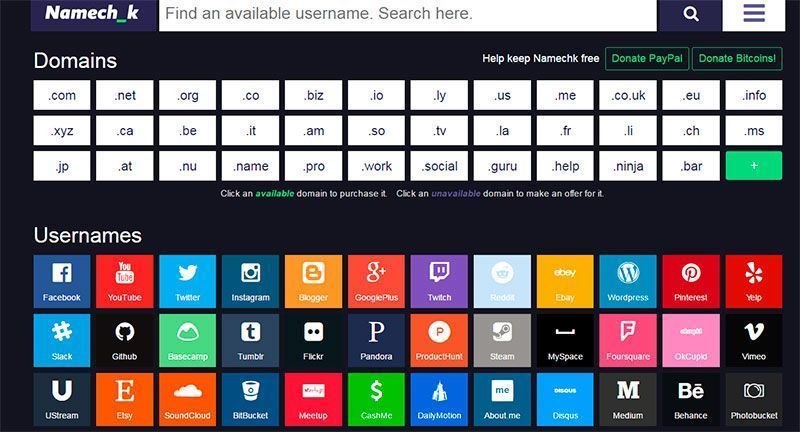Image resolution: width=800 pixels, height=432 pixels.
Task: Choose the .guru domain button
Action: pos(502,166)
